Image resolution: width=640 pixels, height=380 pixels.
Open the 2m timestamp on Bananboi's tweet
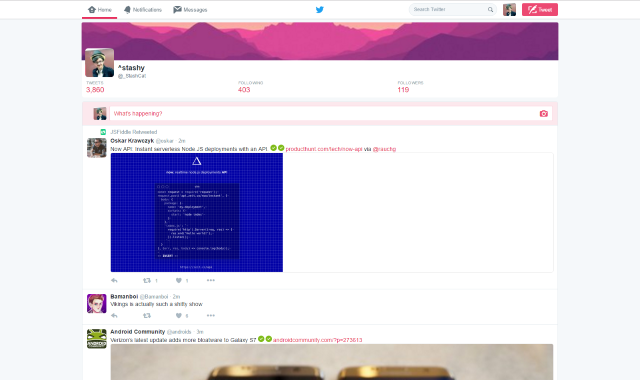tap(176, 297)
